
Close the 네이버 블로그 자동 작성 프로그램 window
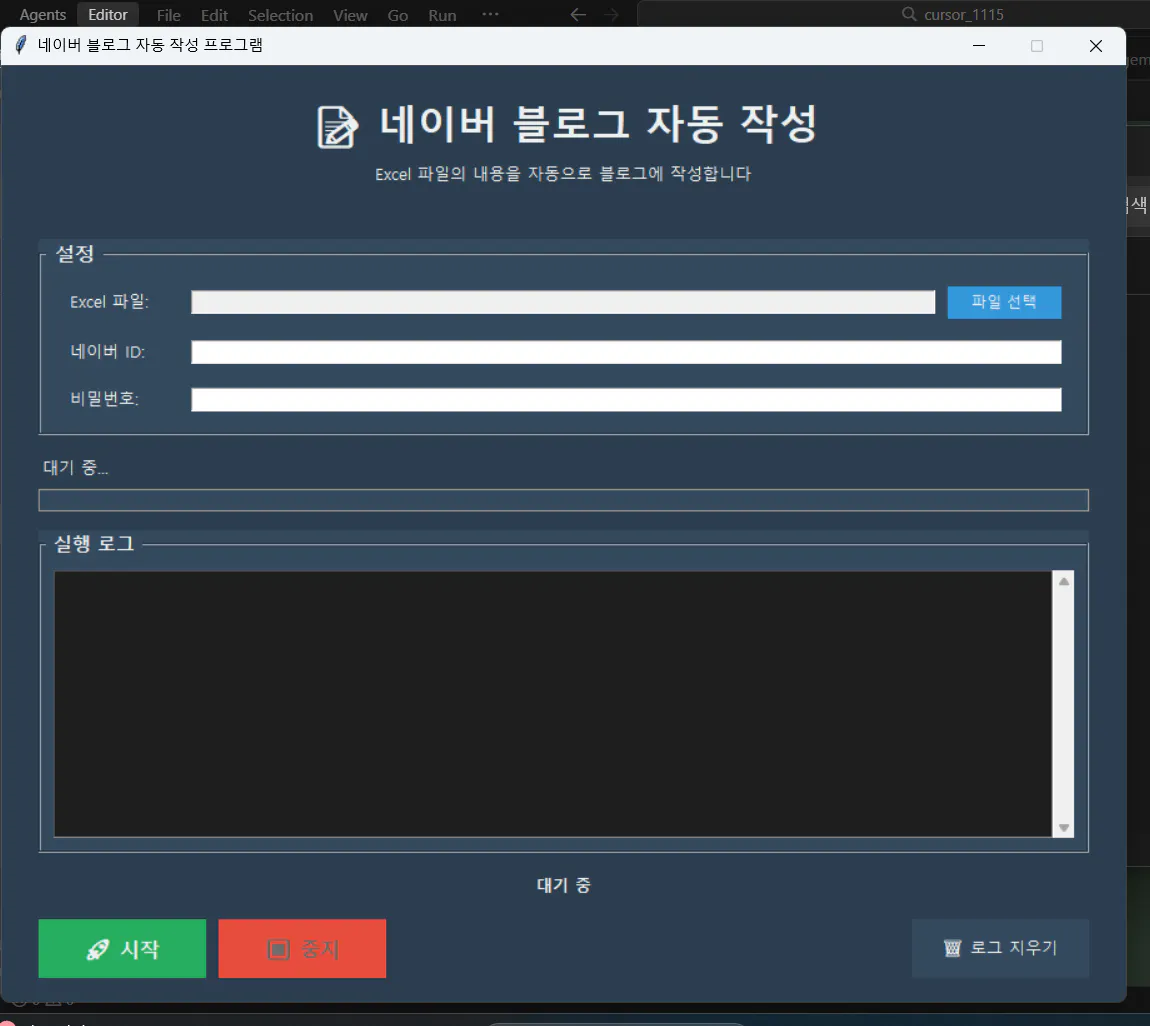1096,45
